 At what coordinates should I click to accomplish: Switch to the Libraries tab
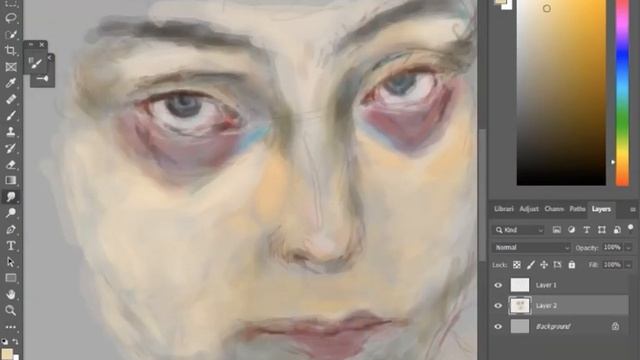[x=504, y=209]
